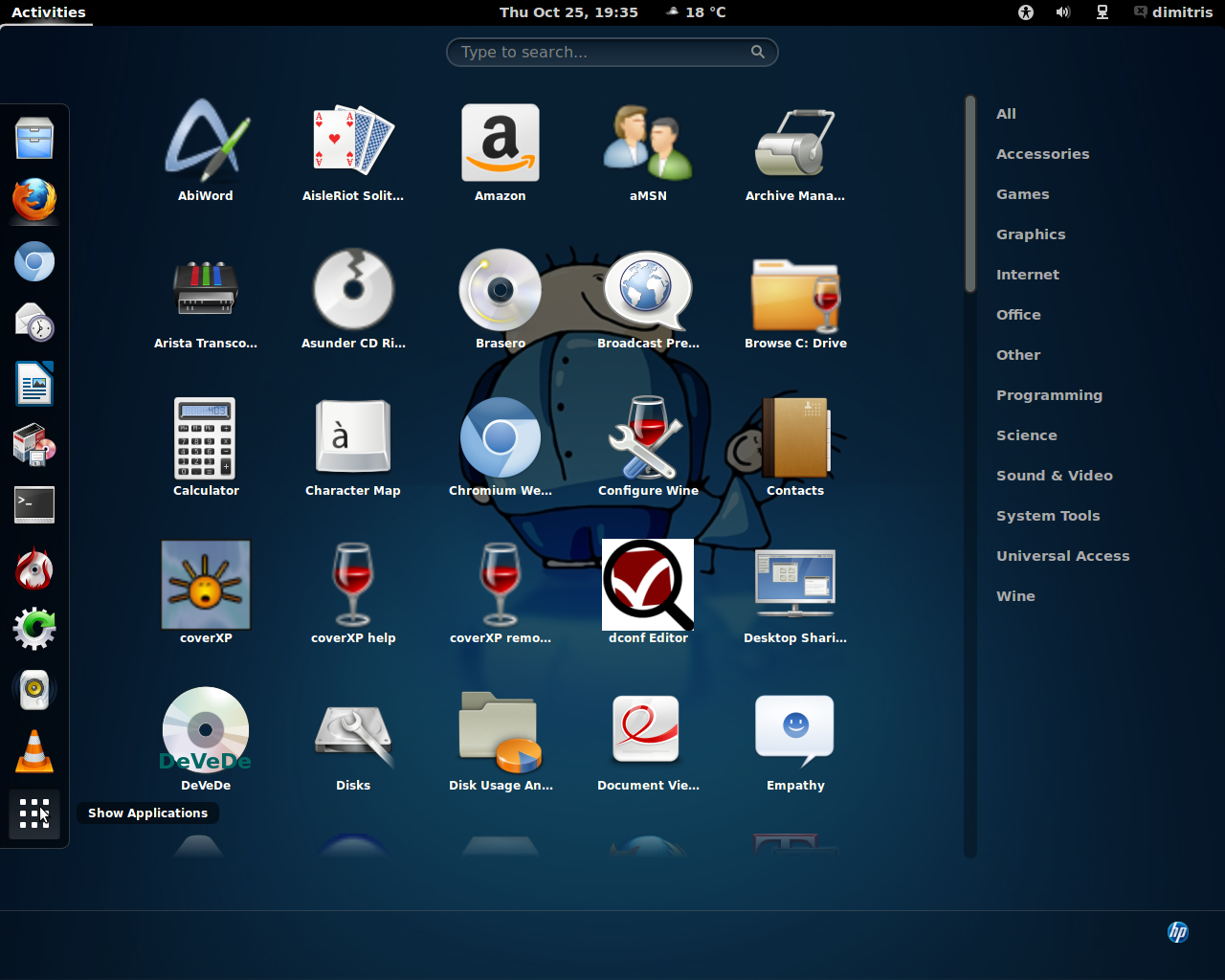Open the volume control in top bar
The width and height of the screenshot is (1225, 980).
1063,12
